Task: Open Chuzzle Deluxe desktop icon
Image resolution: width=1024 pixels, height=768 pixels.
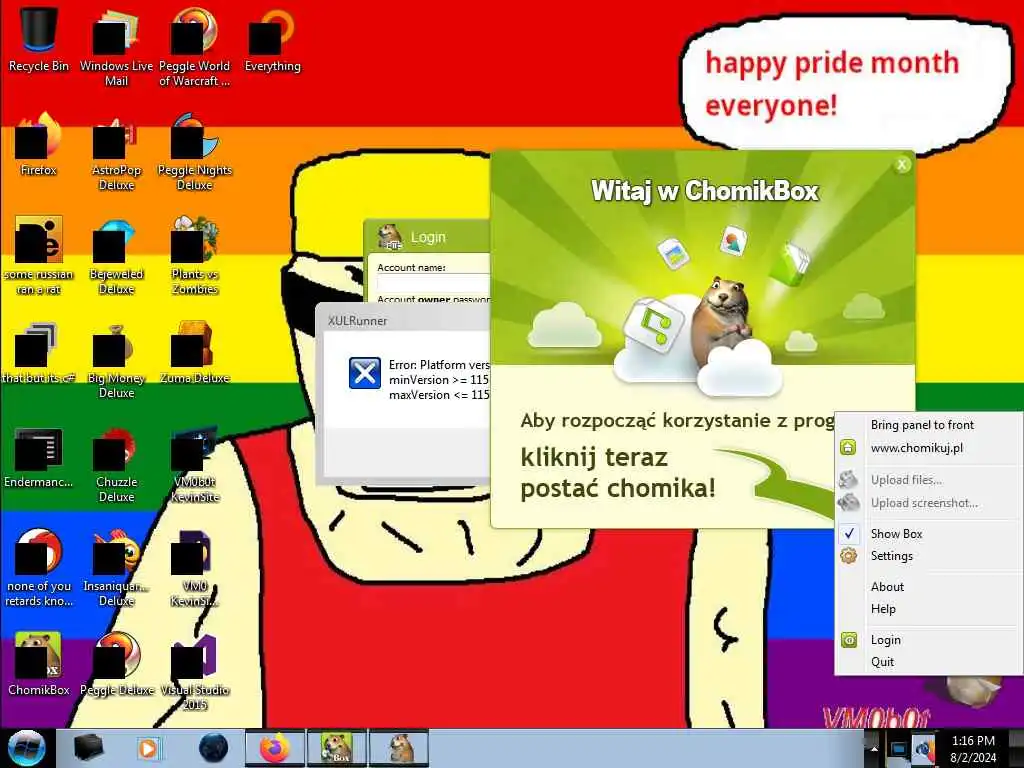Action: [x=116, y=464]
